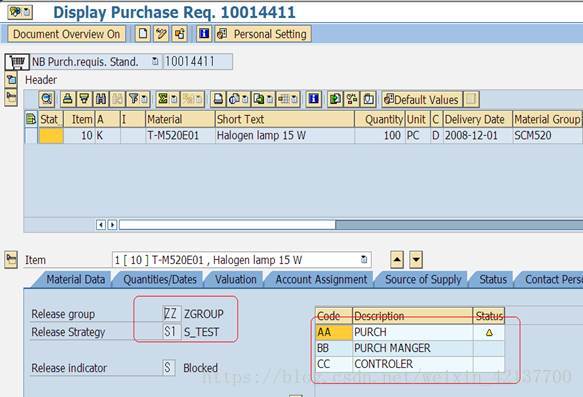583x397 pixels.
Task: Open the filter options dropdown arrow
Action: coord(145,100)
